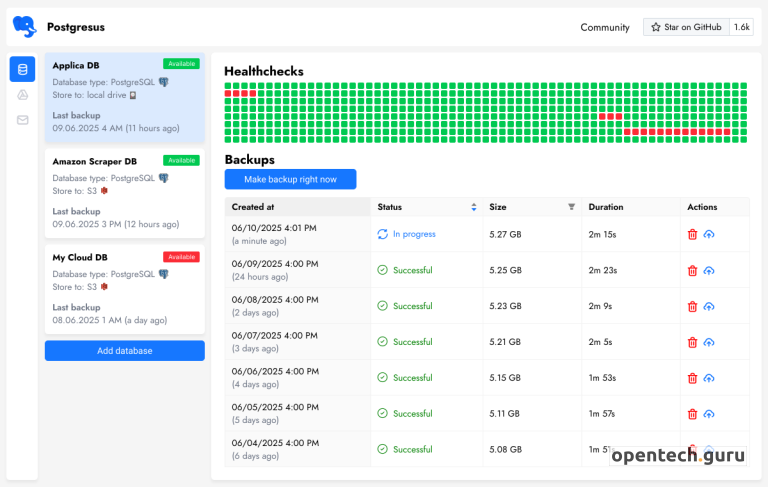Click the red Available badge on My Cloud DB

click(181, 257)
